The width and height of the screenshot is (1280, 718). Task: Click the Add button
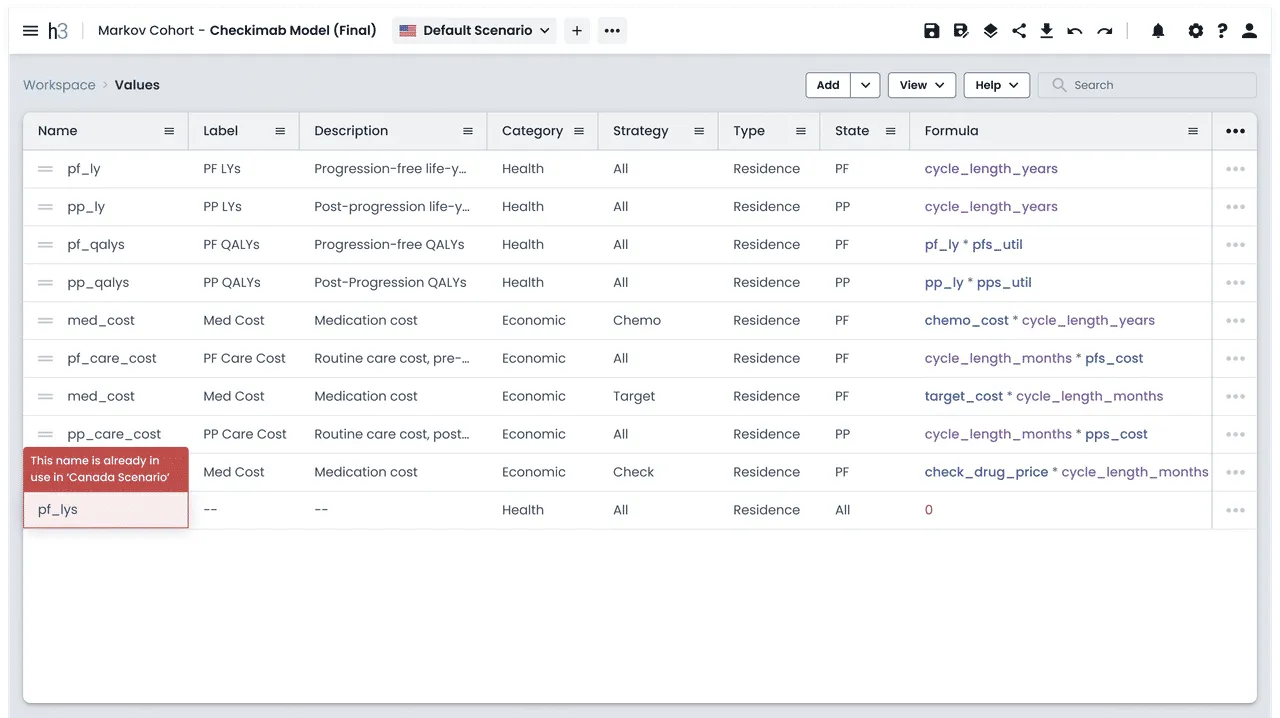coord(828,85)
